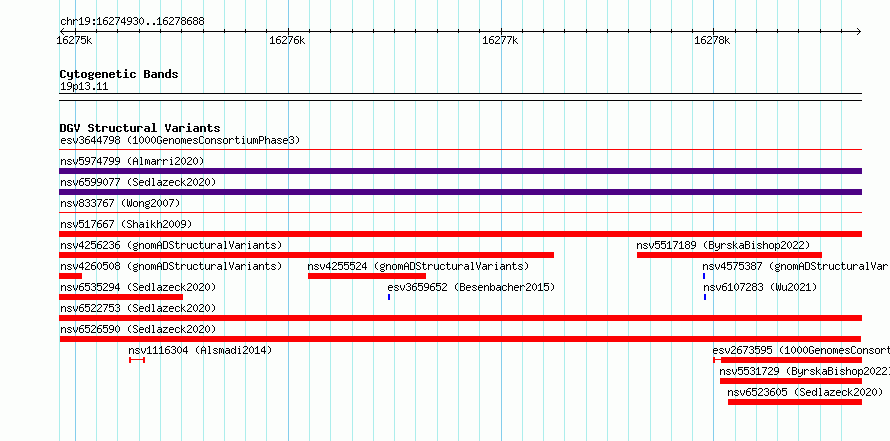Click the nsv1116304 (Alsmadi2014) label
This screenshot has width=890, height=441.
coord(200,350)
